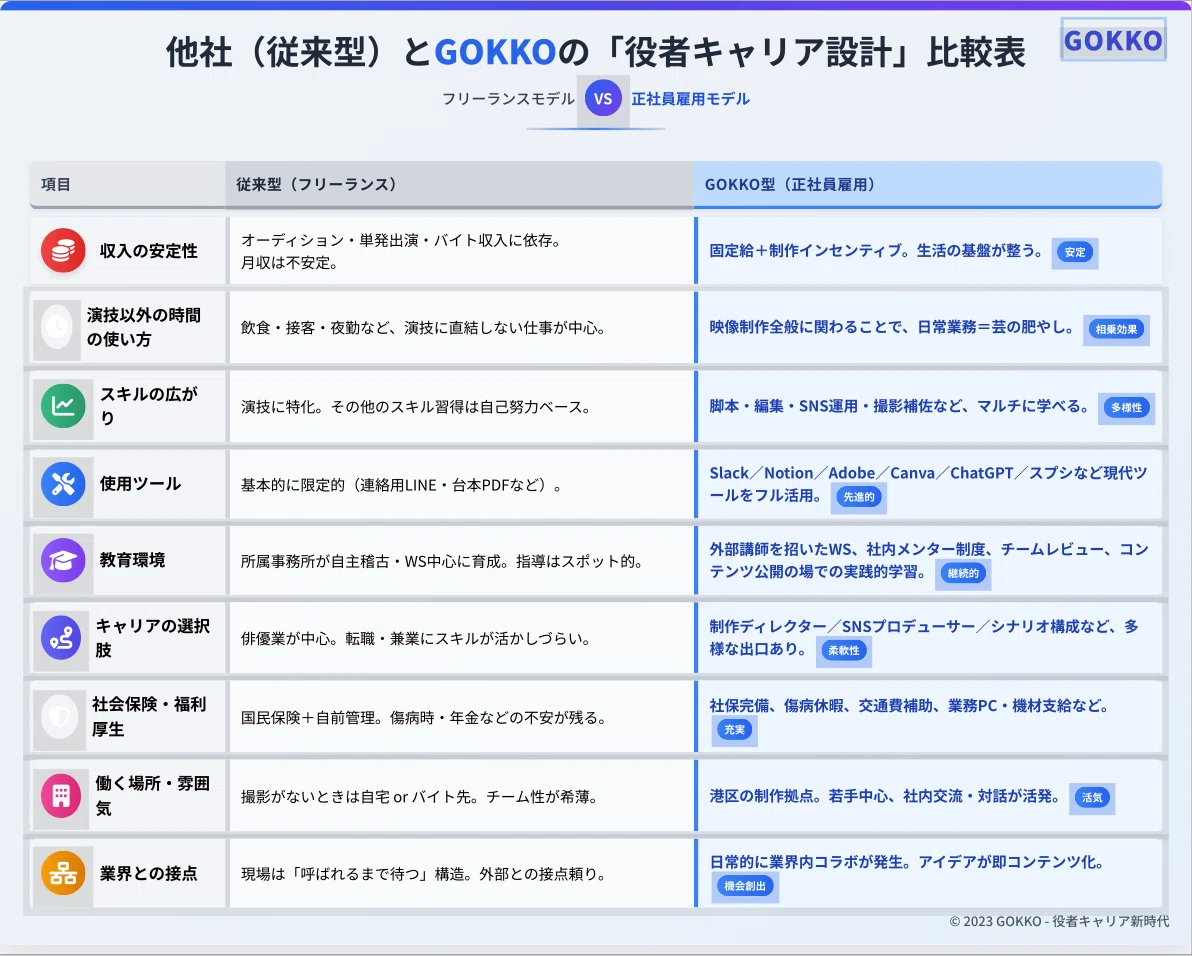Click the 多様性 tag badge
The height and width of the screenshot is (956, 1192).
point(1127,407)
